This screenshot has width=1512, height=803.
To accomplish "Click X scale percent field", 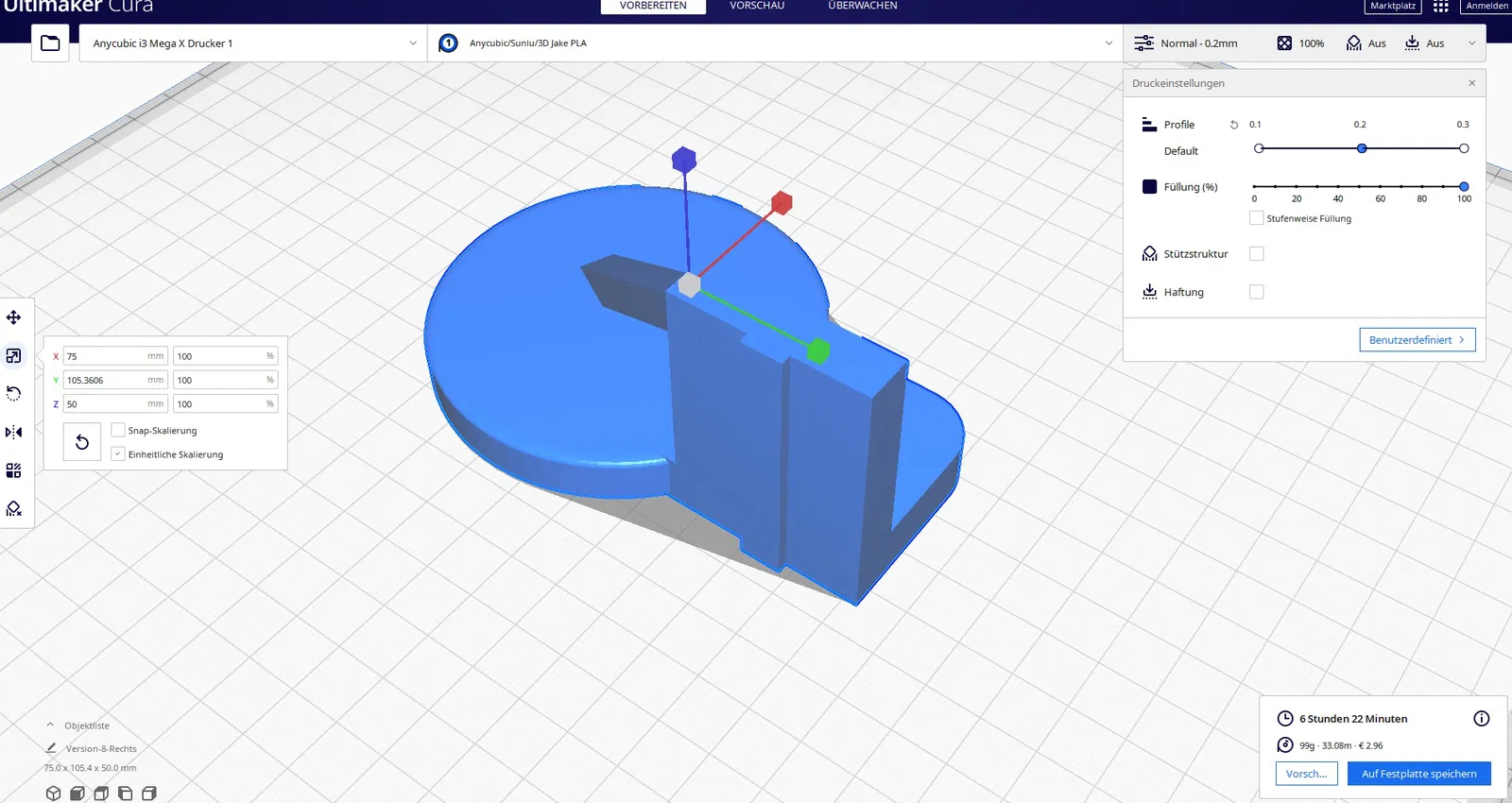I will tap(226, 356).
